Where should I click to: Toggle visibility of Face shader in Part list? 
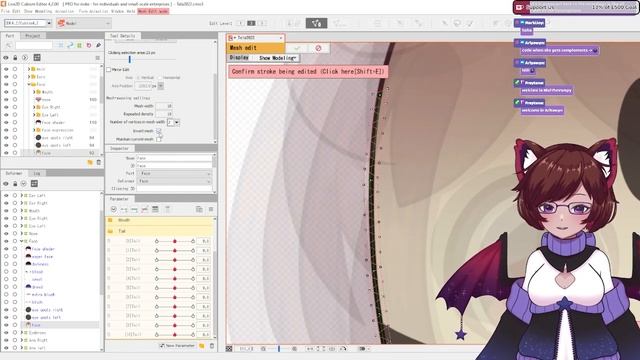tap(6, 122)
